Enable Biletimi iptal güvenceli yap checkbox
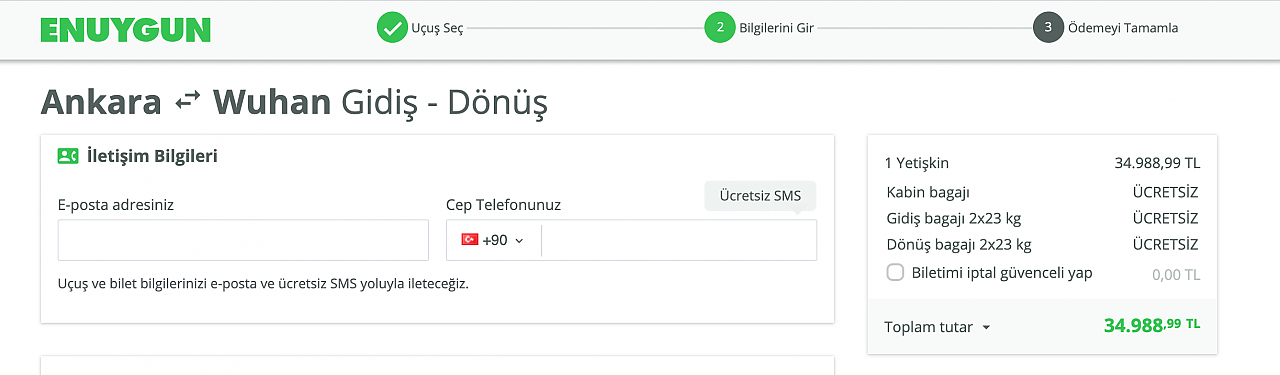The height and width of the screenshot is (375, 1280). (895, 272)
